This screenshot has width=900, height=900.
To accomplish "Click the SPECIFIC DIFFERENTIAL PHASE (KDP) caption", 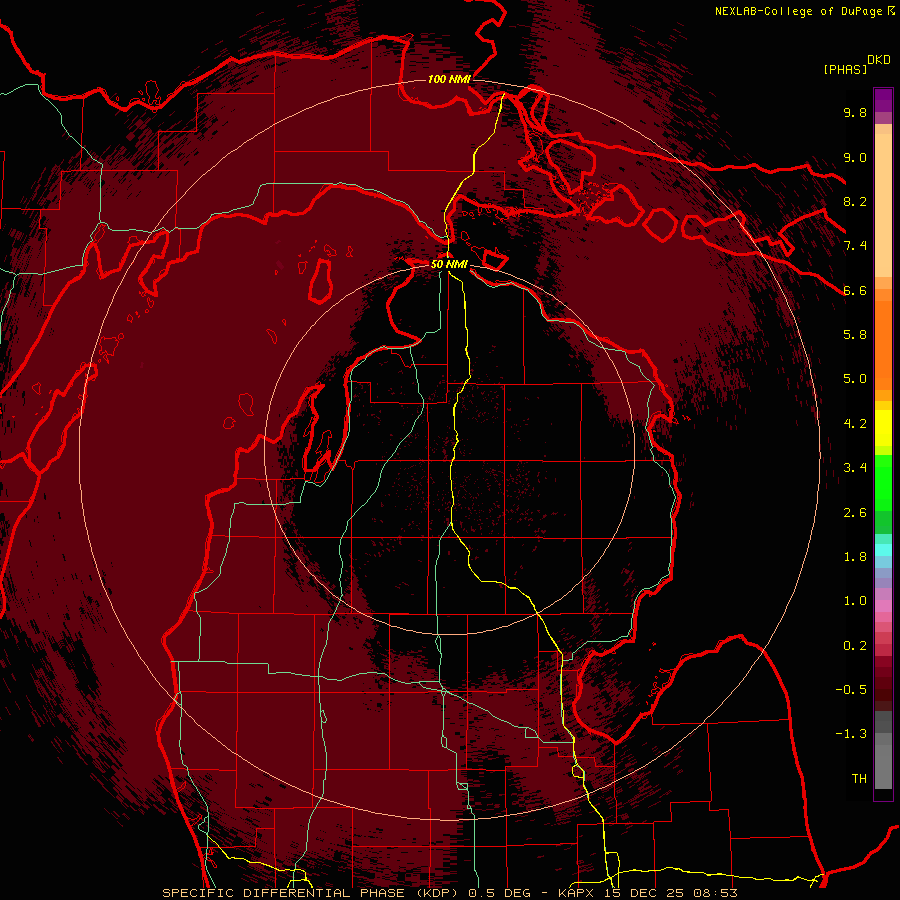I will coord(311,893).
